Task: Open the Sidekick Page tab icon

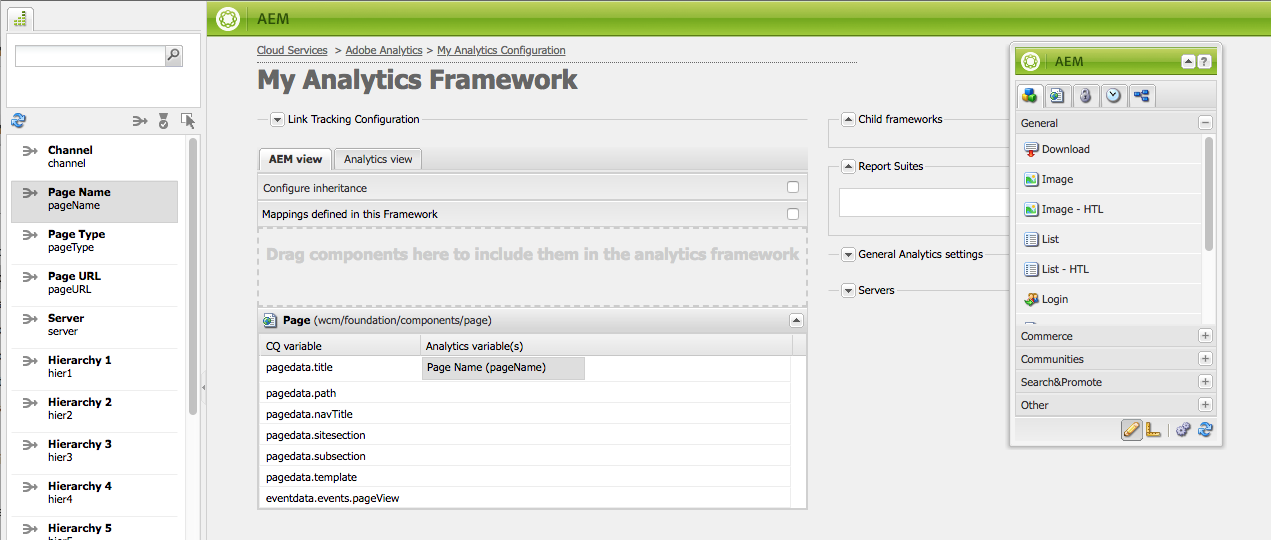Action: [1058, 96]
